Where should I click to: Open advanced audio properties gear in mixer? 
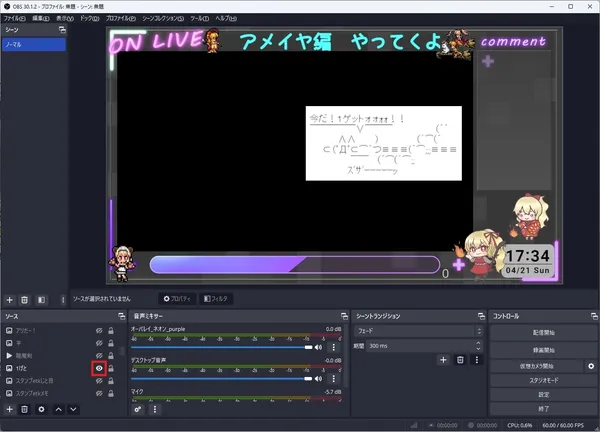[137, 409]
